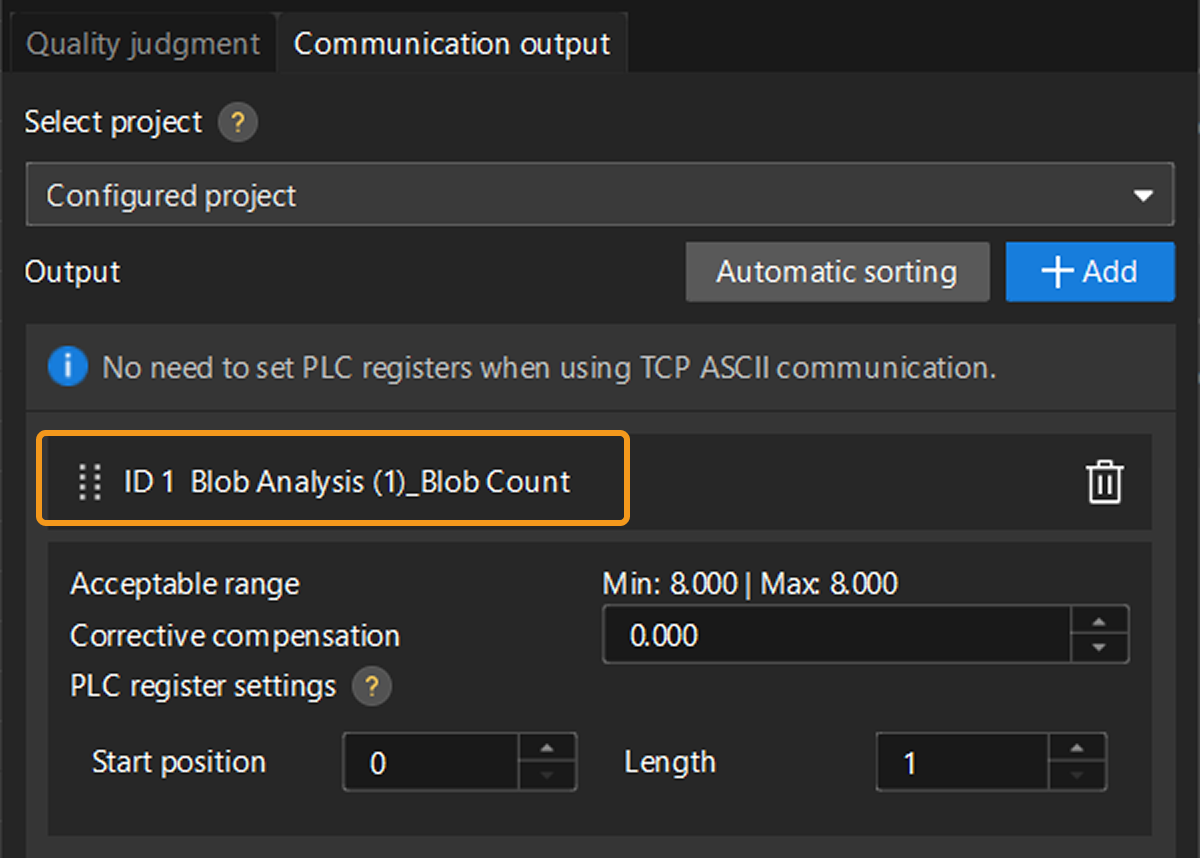Click the drag handle for ID 1
The height and width of the screenshot is (858, 1200).
point(90,482)
